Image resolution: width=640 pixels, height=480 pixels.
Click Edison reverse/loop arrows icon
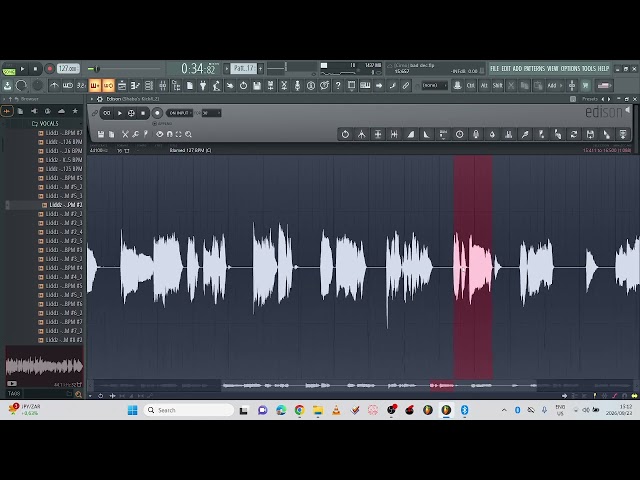click(x=574, y=134)
